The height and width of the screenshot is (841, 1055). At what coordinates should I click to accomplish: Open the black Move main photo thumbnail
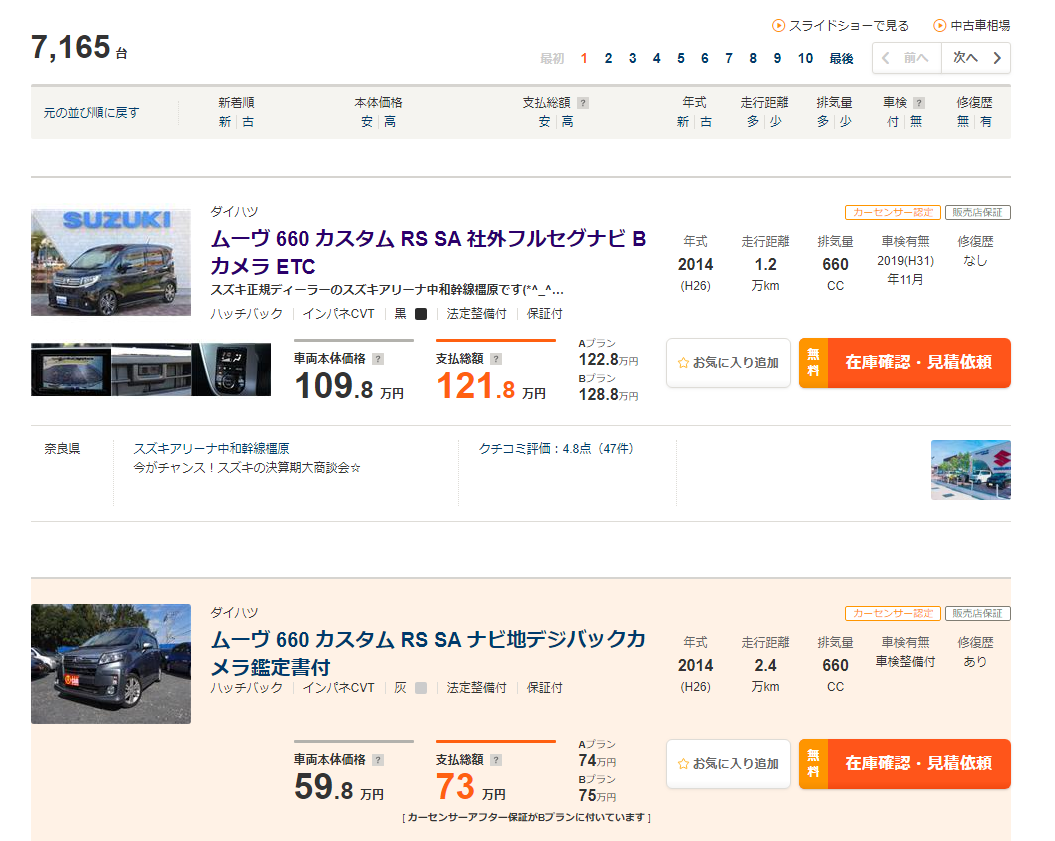point(111,262)
